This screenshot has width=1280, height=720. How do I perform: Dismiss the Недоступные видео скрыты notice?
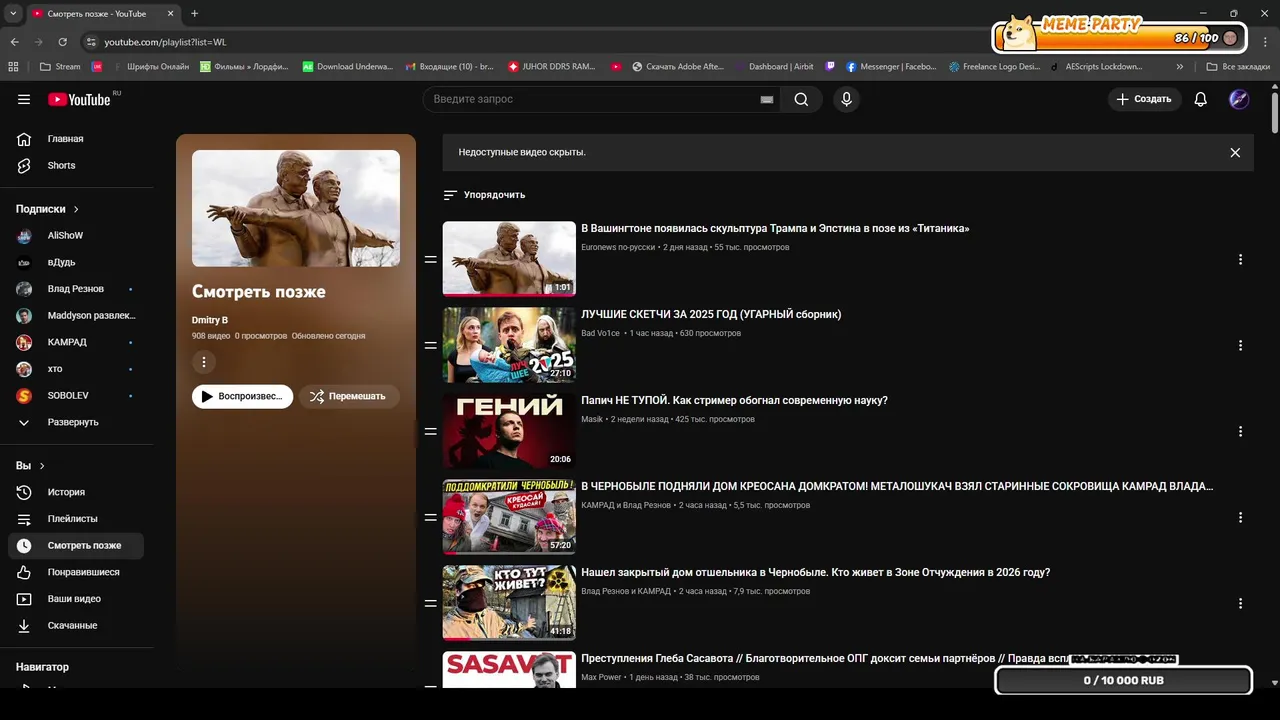(1235, 152)
